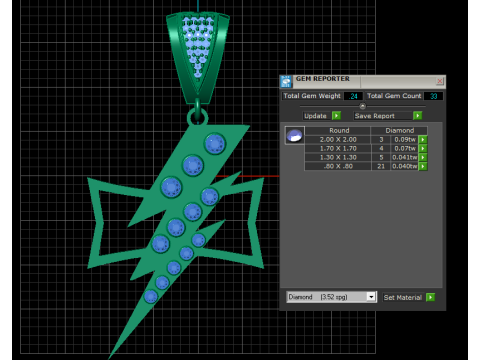
Task: Click the Total Gem Weight value field
Action: pos(353,96)
